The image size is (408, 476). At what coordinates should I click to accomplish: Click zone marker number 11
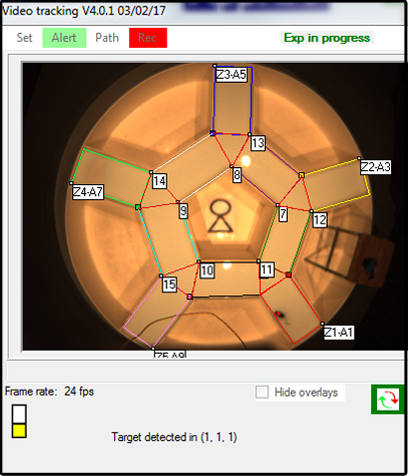267,270
